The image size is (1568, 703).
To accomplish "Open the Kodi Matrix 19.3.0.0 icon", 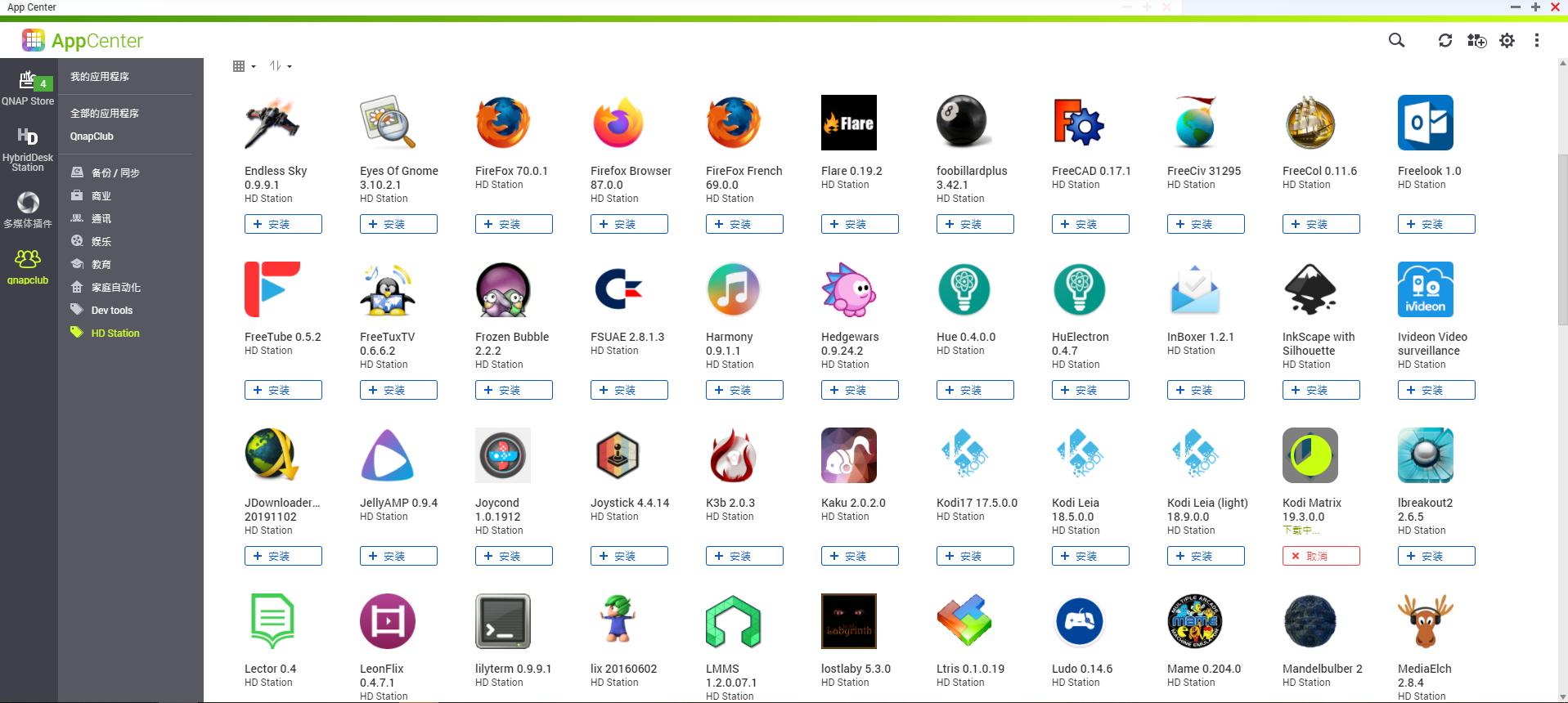I will 1310,455.
